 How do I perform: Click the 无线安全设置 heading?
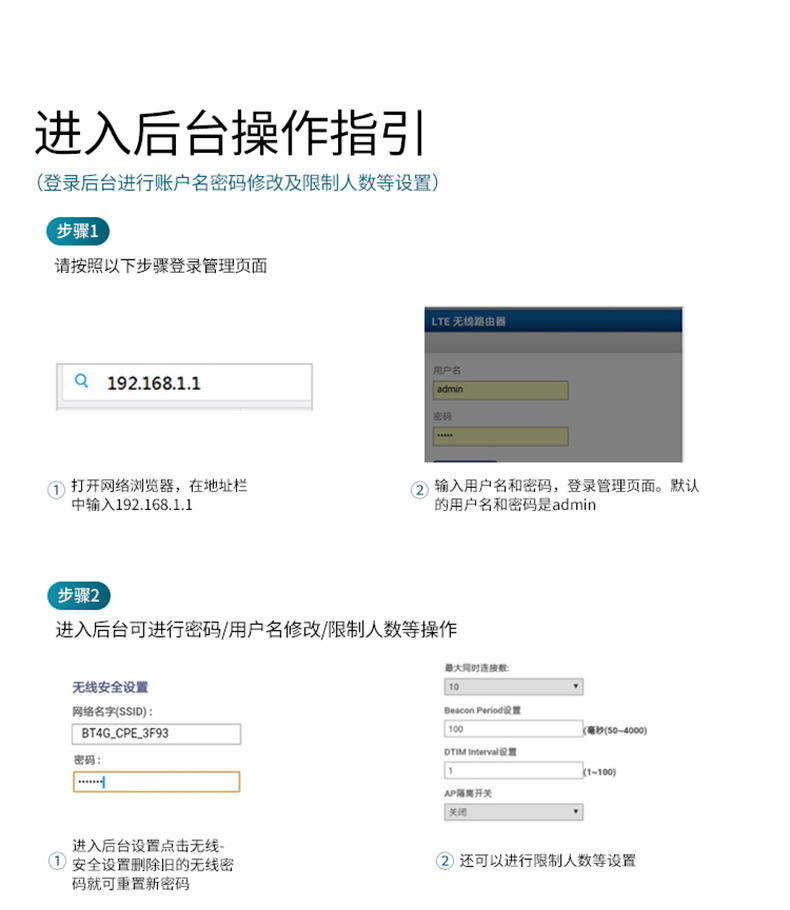pos(110,687)
